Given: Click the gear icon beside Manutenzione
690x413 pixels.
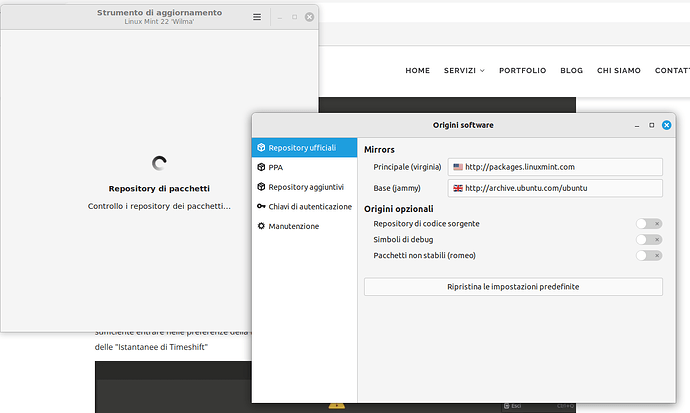Looking at the screenshot, I should (x=261, y=226).
